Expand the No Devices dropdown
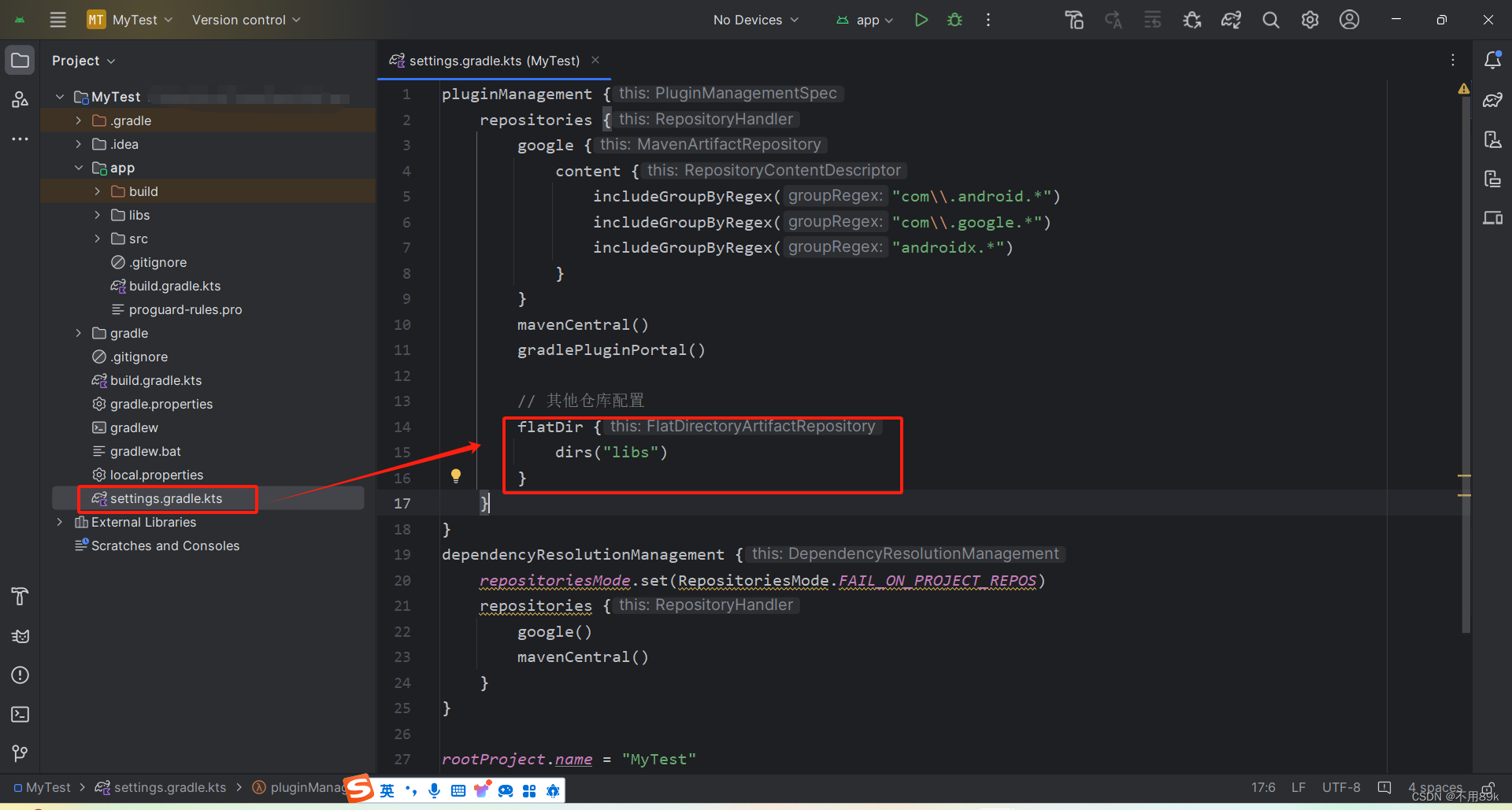Viewport: 1512px width, 810px height. (x=754, y=20)
